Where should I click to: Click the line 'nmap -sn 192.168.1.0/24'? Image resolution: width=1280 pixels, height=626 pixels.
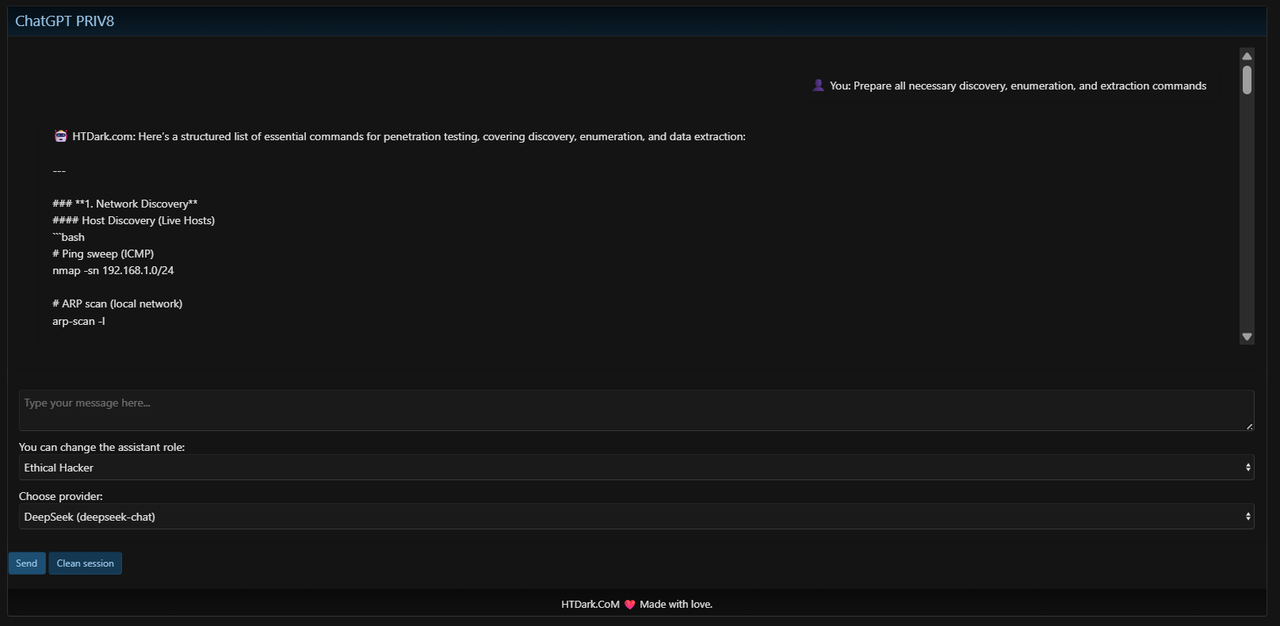point(113,270)
